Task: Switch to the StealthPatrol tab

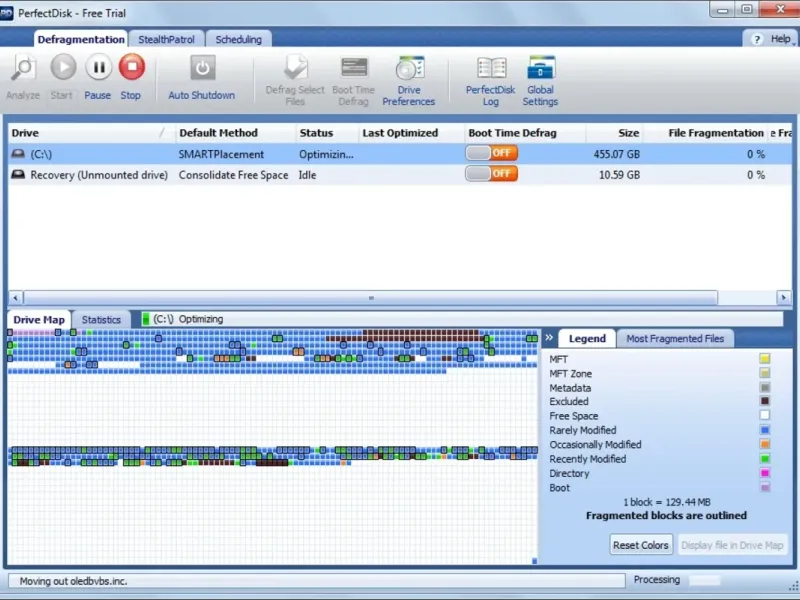Action: coord(166,39)
